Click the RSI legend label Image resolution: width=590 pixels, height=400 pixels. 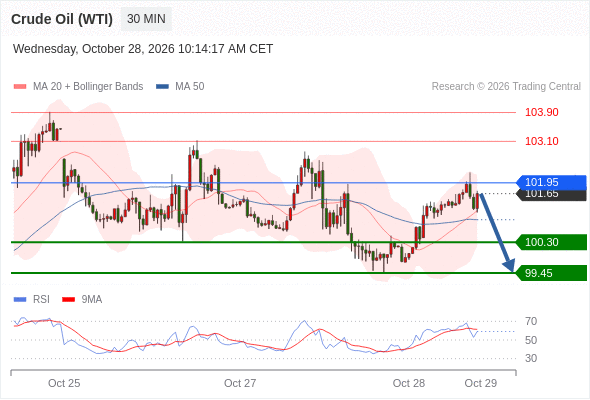[41, 300]
